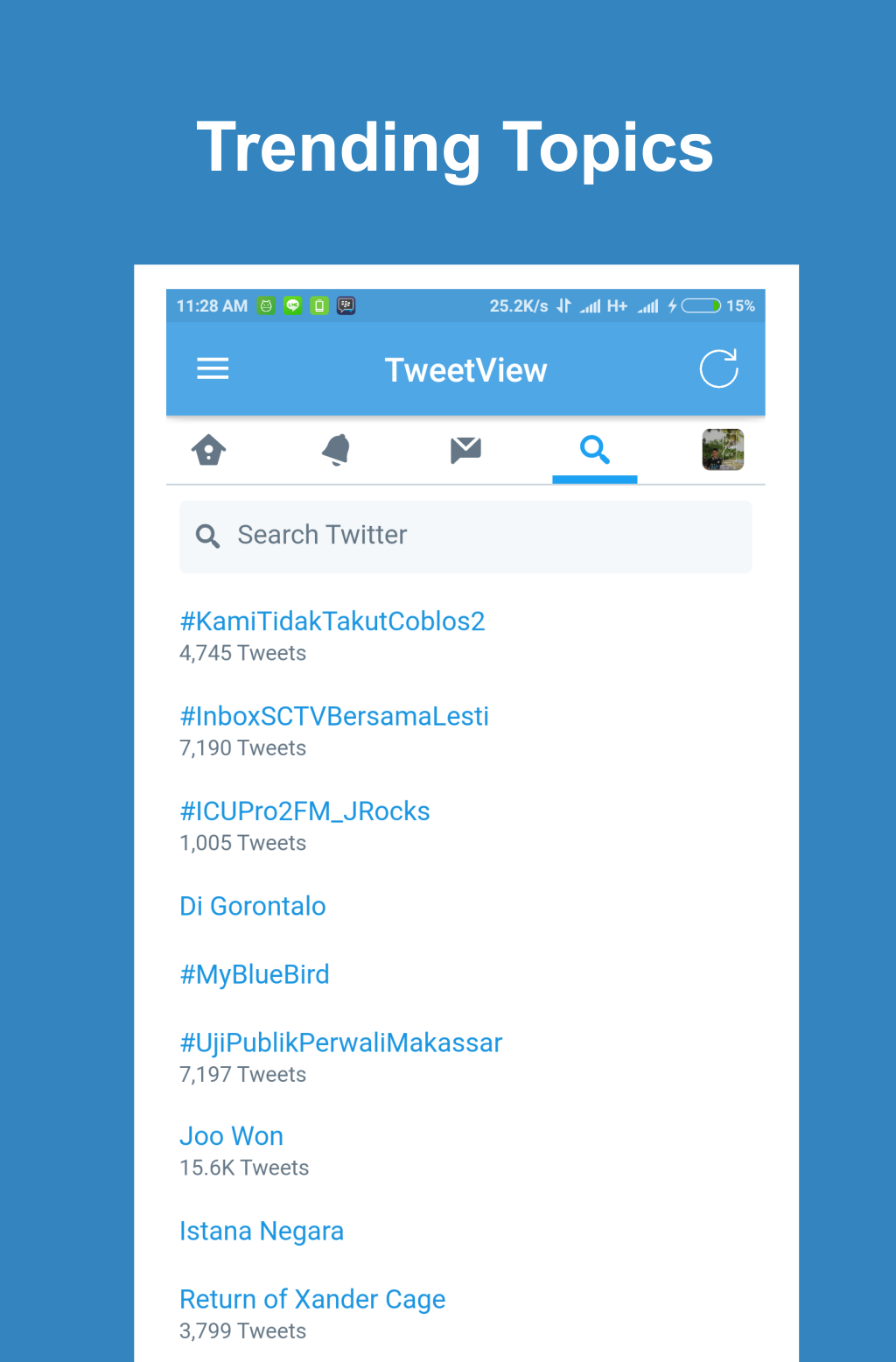Open the profile picture thumbnail
896x1362 pixels.
click(723, 450)
